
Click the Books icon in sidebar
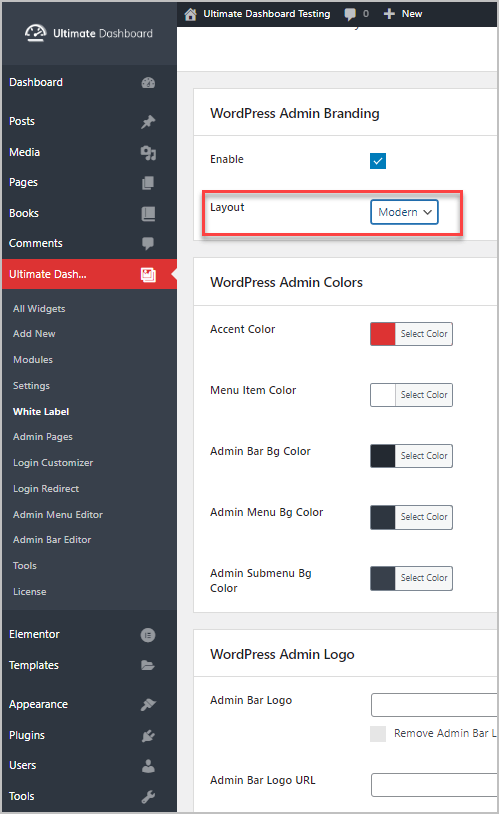click(148, 213)
